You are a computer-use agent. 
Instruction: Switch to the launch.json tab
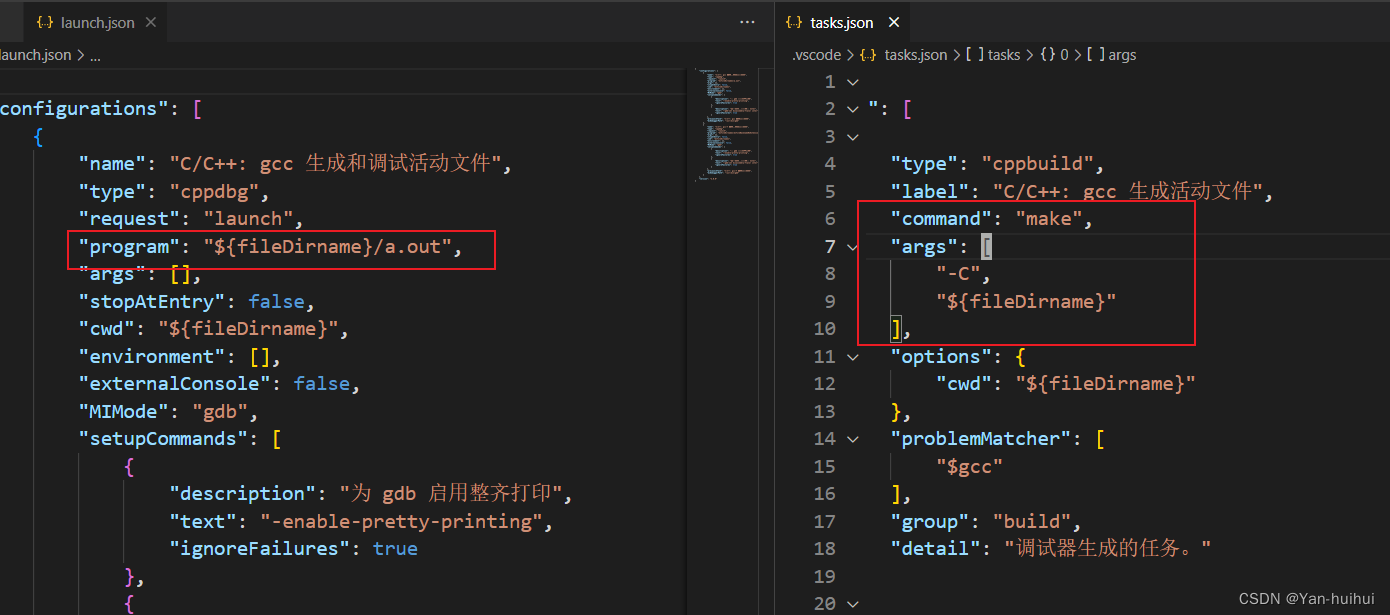95,20
